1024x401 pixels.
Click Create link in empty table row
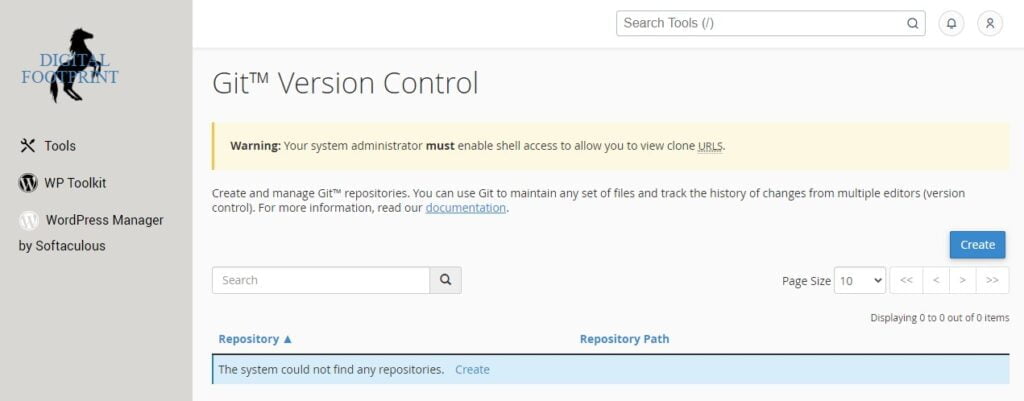click(x=472, y=370)
